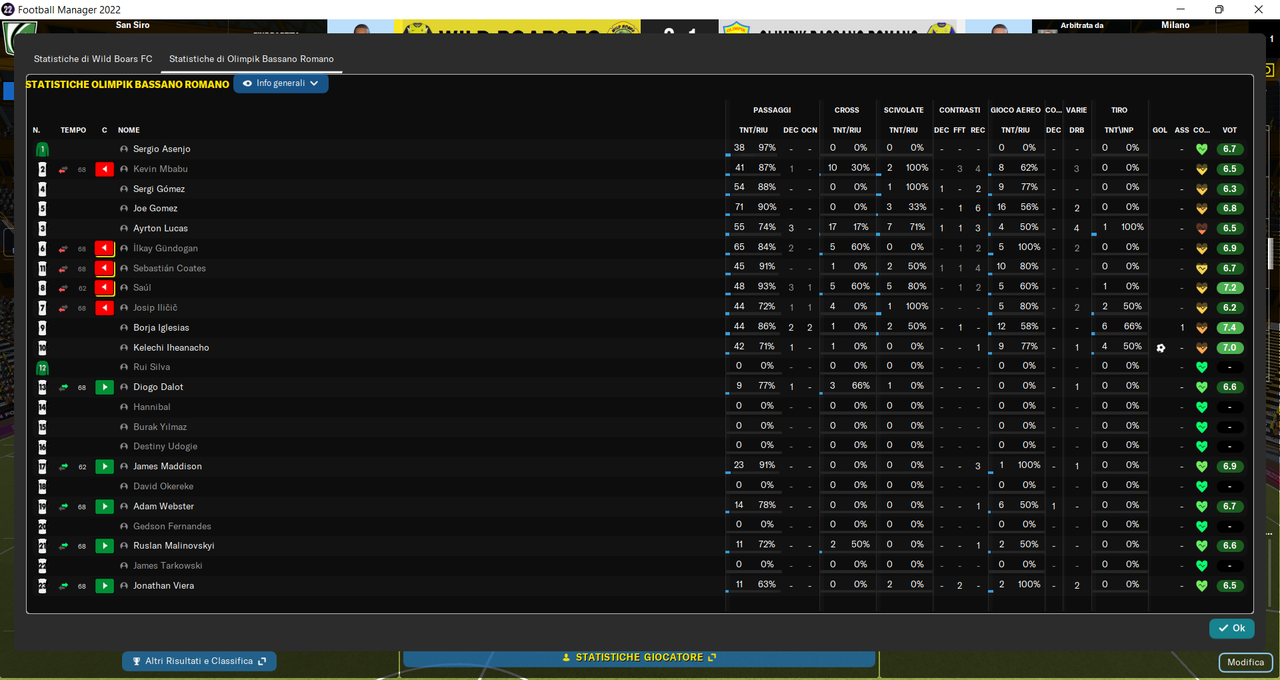
Task: Select player Sebastián Coates in the list
Action: point(169,268)
